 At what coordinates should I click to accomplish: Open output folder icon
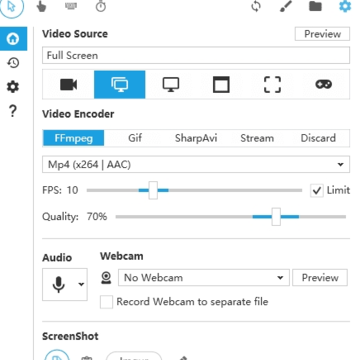point(315,6)
